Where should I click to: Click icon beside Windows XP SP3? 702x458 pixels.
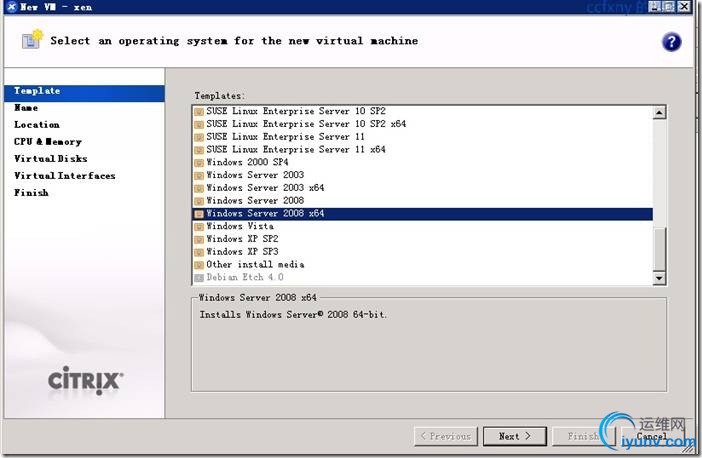pyautogui.click(x=199, y=252)
